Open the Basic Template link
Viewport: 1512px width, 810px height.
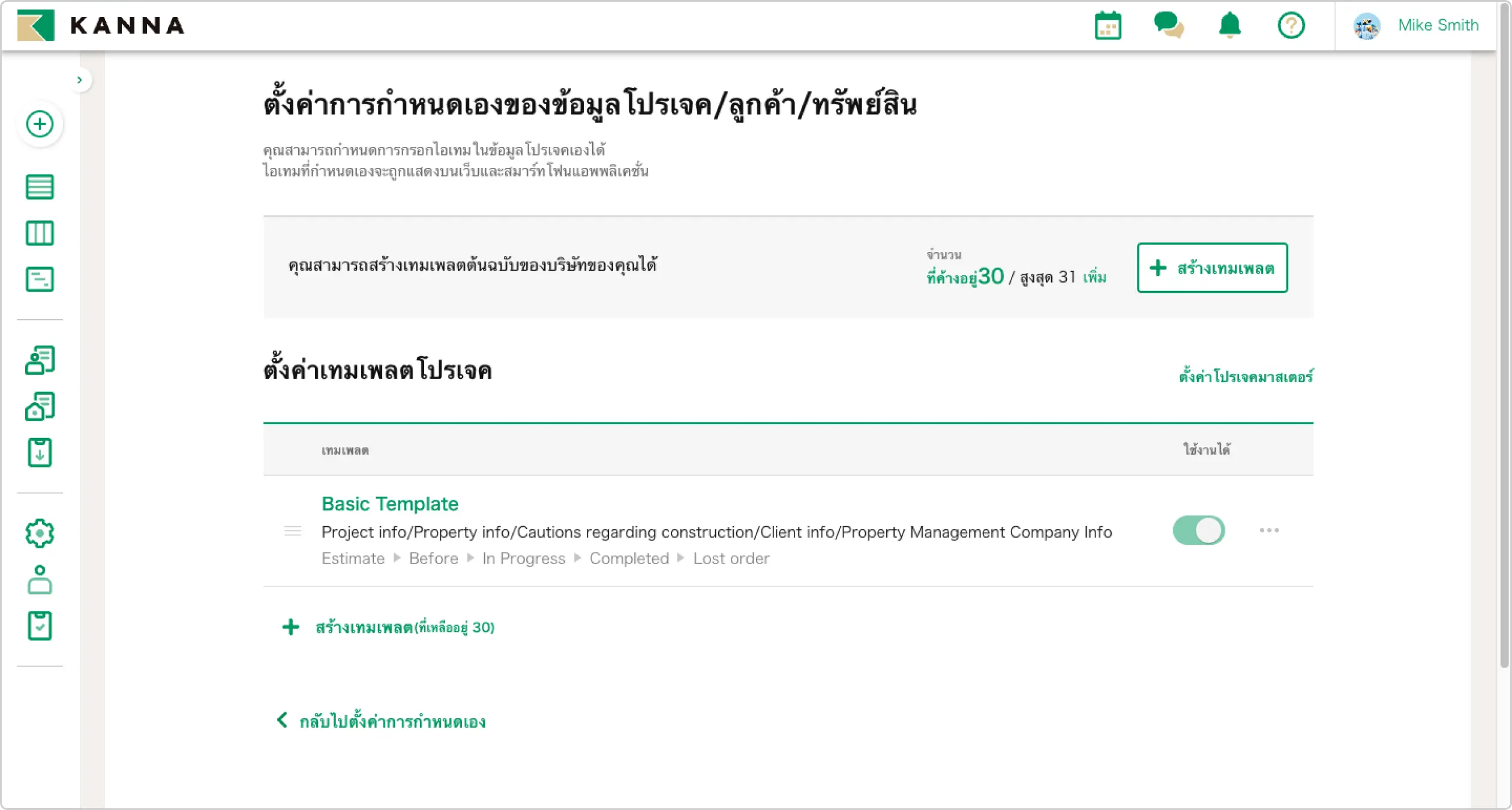(390, 504)
